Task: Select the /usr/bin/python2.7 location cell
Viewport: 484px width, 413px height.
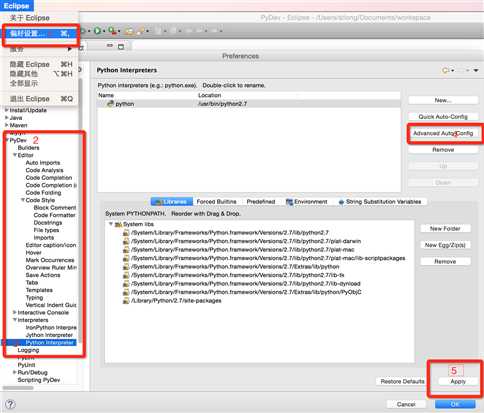Action: point(222,104)
